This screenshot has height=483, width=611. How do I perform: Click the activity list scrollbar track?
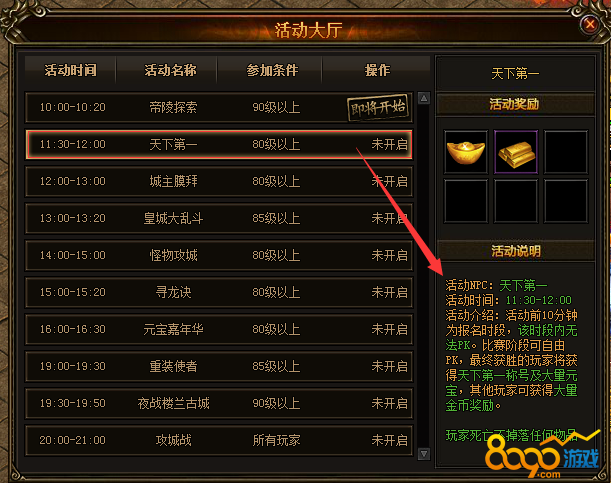coord(424,275)
